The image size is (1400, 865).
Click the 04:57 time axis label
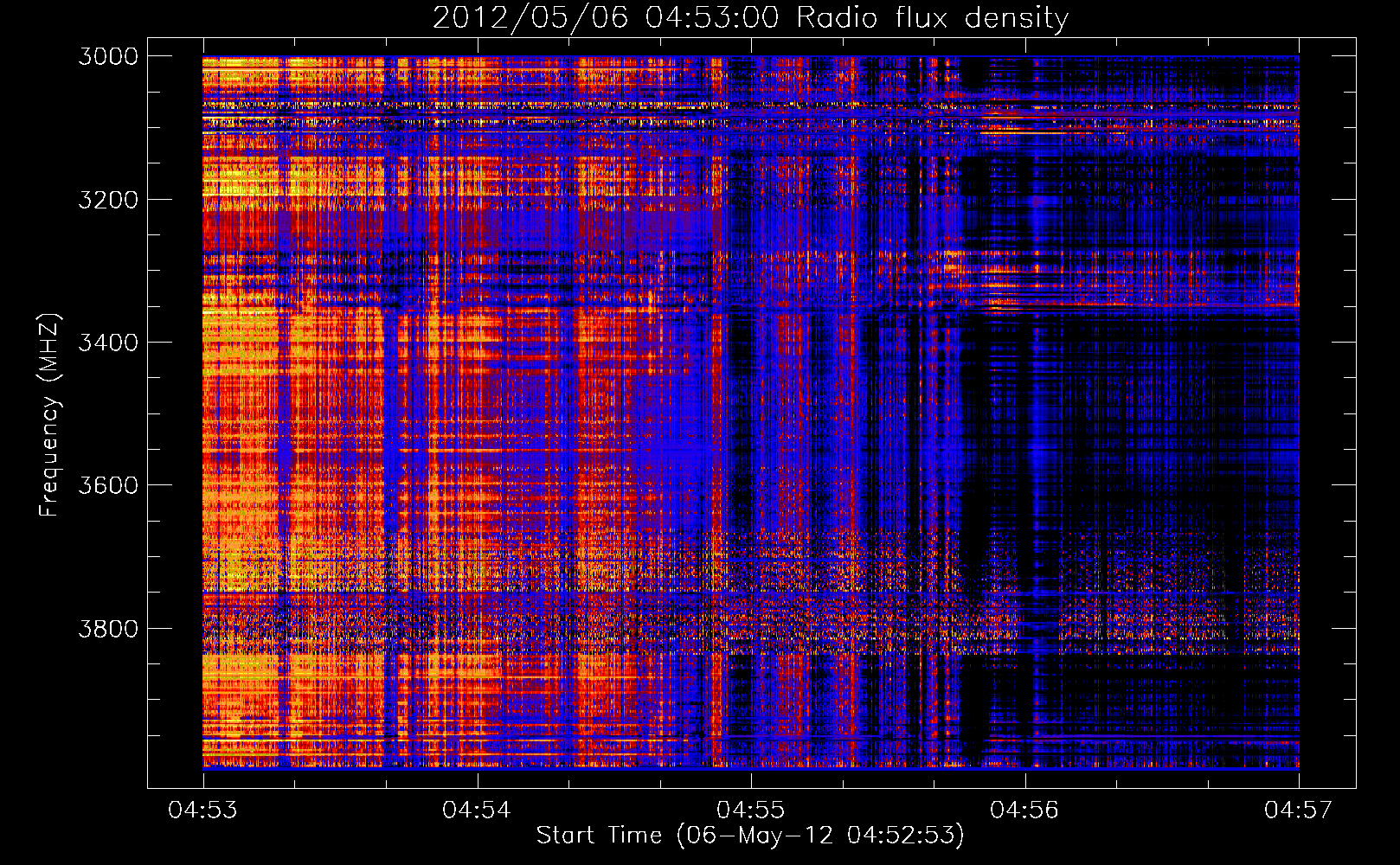coord(1299,810)
